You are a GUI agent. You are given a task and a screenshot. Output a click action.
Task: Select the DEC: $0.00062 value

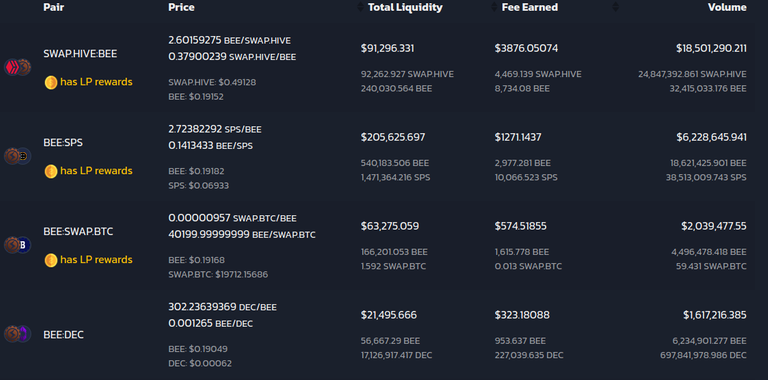click(x=200, y=364)
